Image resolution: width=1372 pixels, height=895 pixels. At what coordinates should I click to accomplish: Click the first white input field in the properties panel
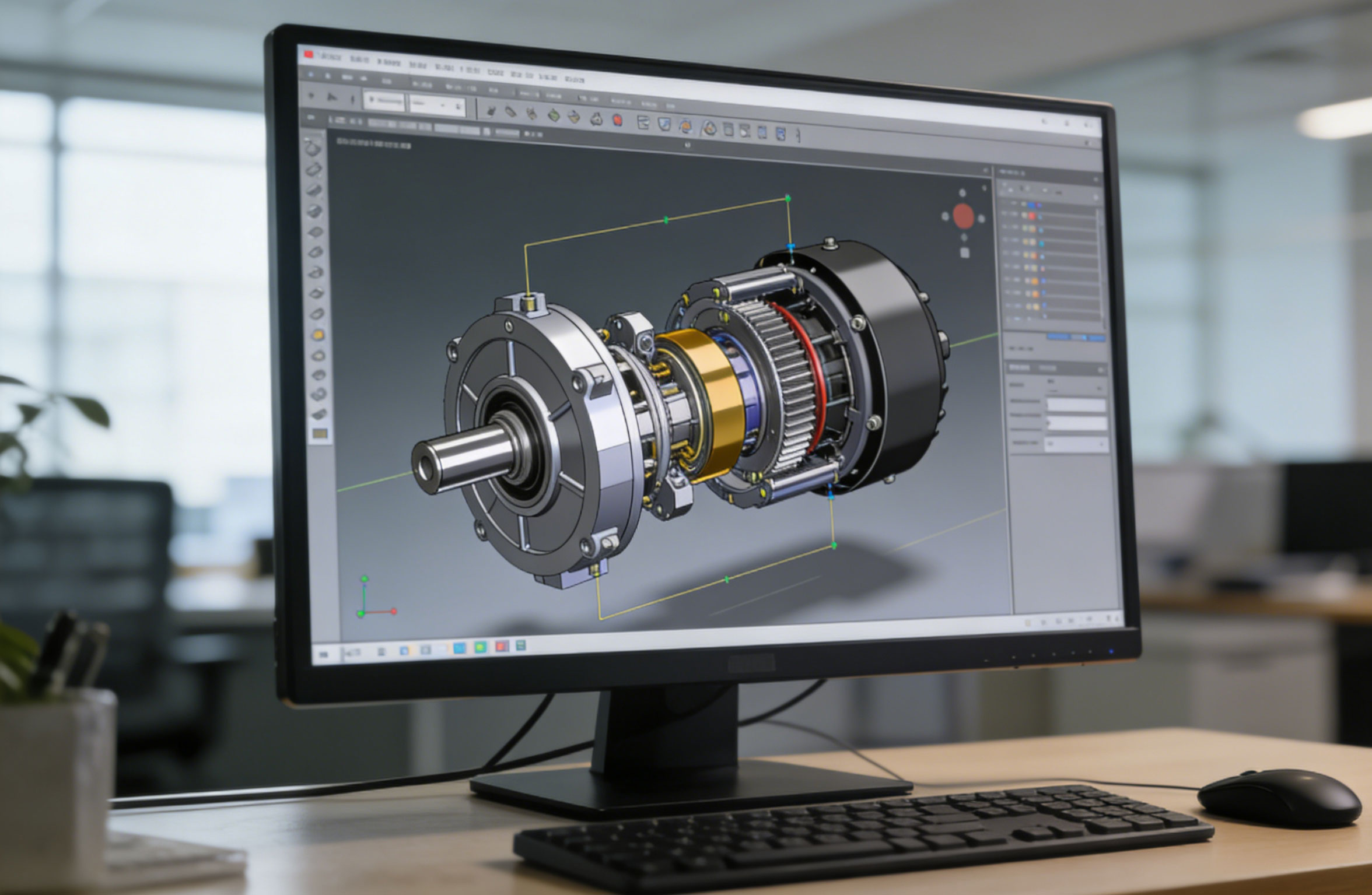pos(1076,405)
